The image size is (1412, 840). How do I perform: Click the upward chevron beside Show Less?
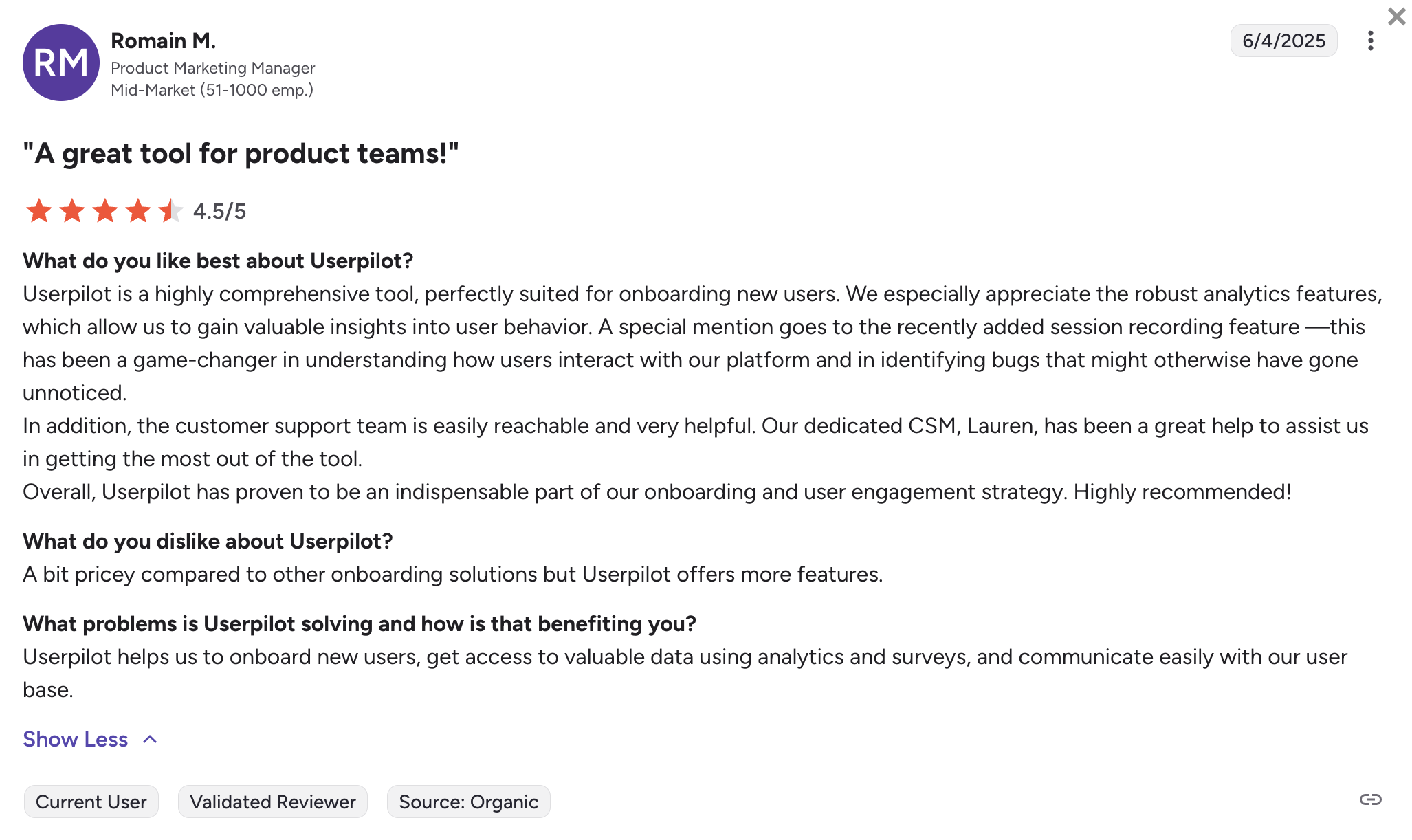(149, 740)
